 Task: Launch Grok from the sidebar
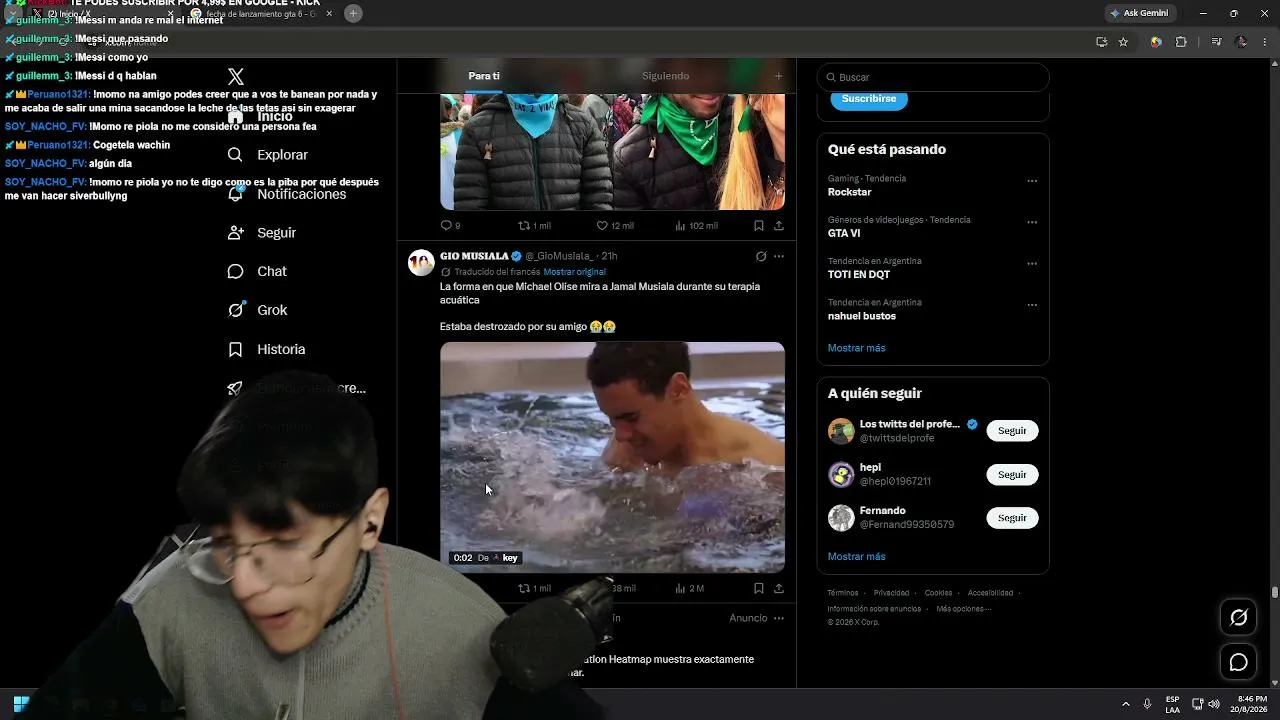coord(258,310)
